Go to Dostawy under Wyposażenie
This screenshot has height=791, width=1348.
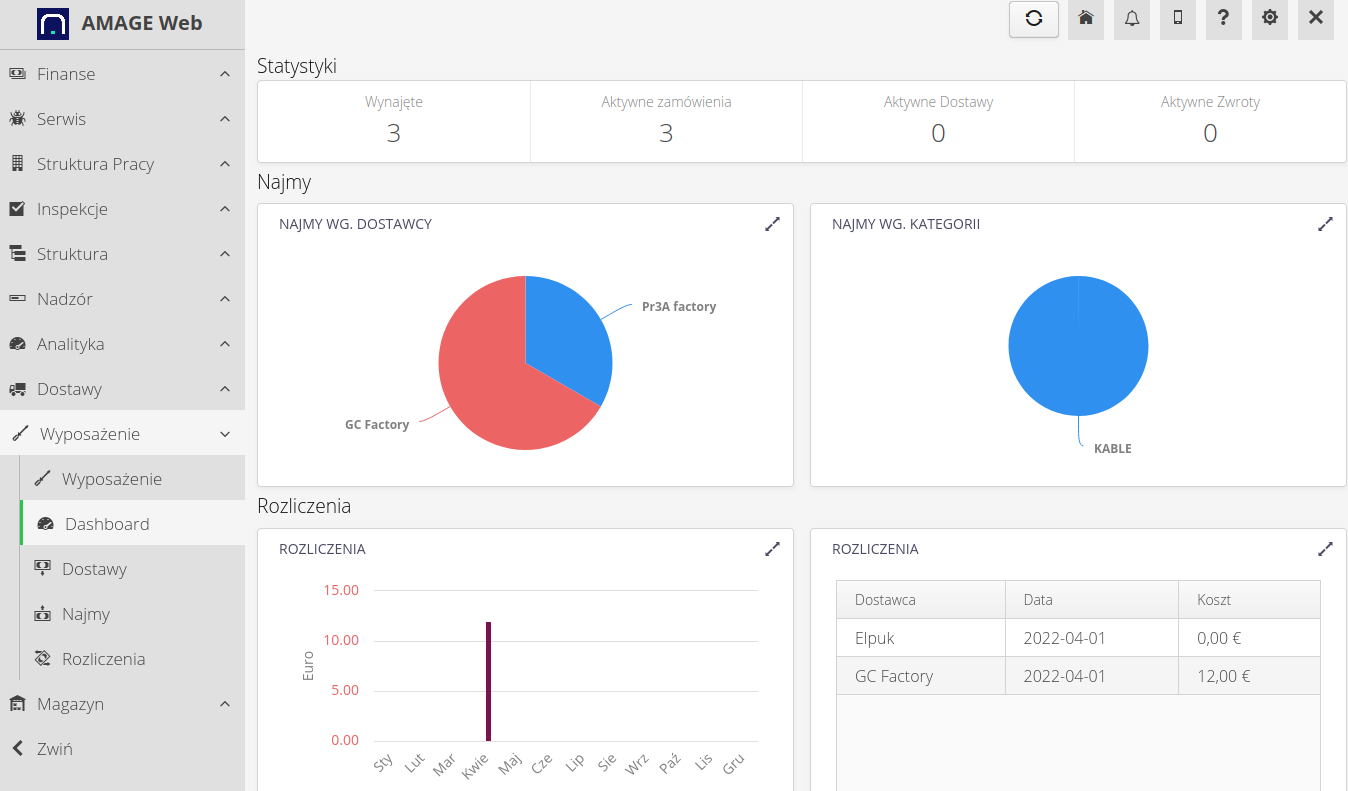pyautogui.click(x=94, y=569)
